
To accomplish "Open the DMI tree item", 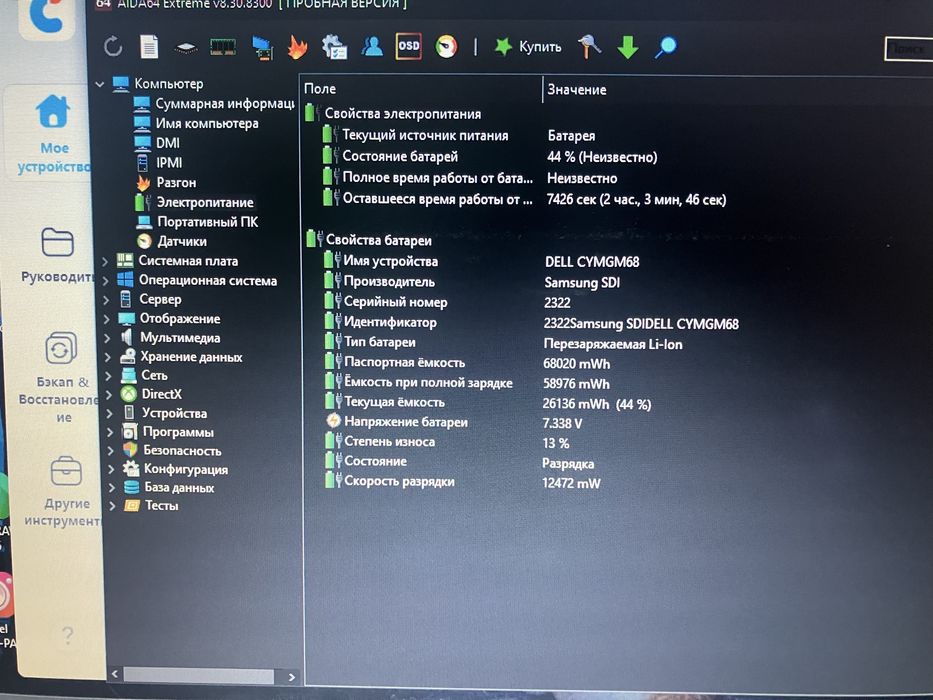I will pyautogui.click(x=167, y=143).
